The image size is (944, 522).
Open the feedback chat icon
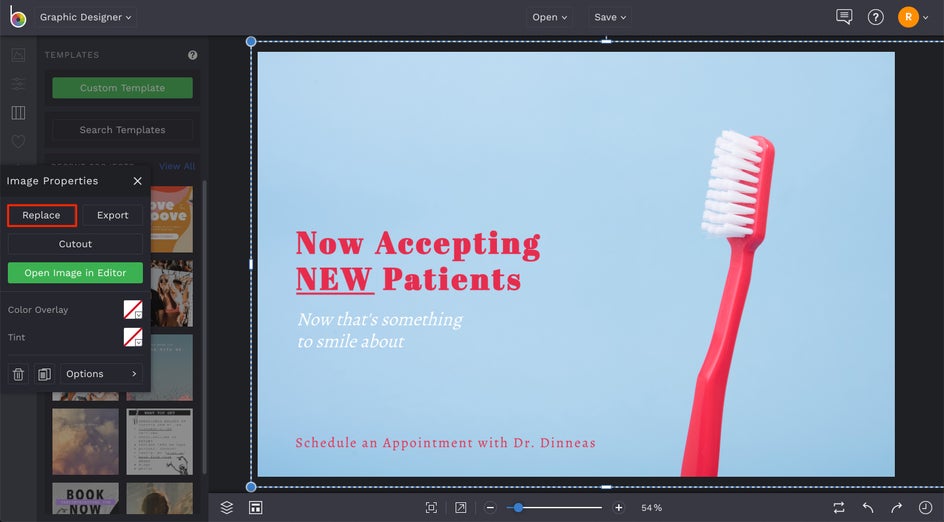[844, 17]
